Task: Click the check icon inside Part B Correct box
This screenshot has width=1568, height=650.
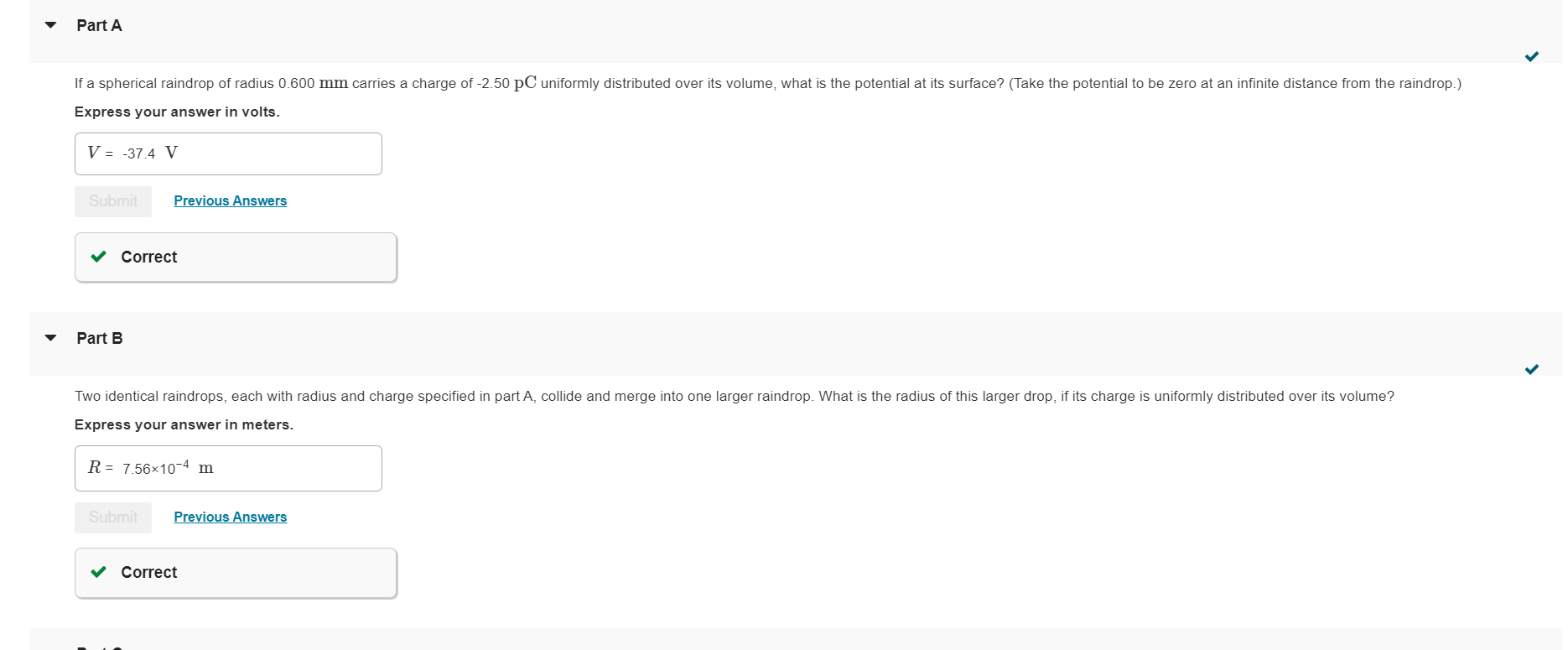Action: tap(98, 572)
